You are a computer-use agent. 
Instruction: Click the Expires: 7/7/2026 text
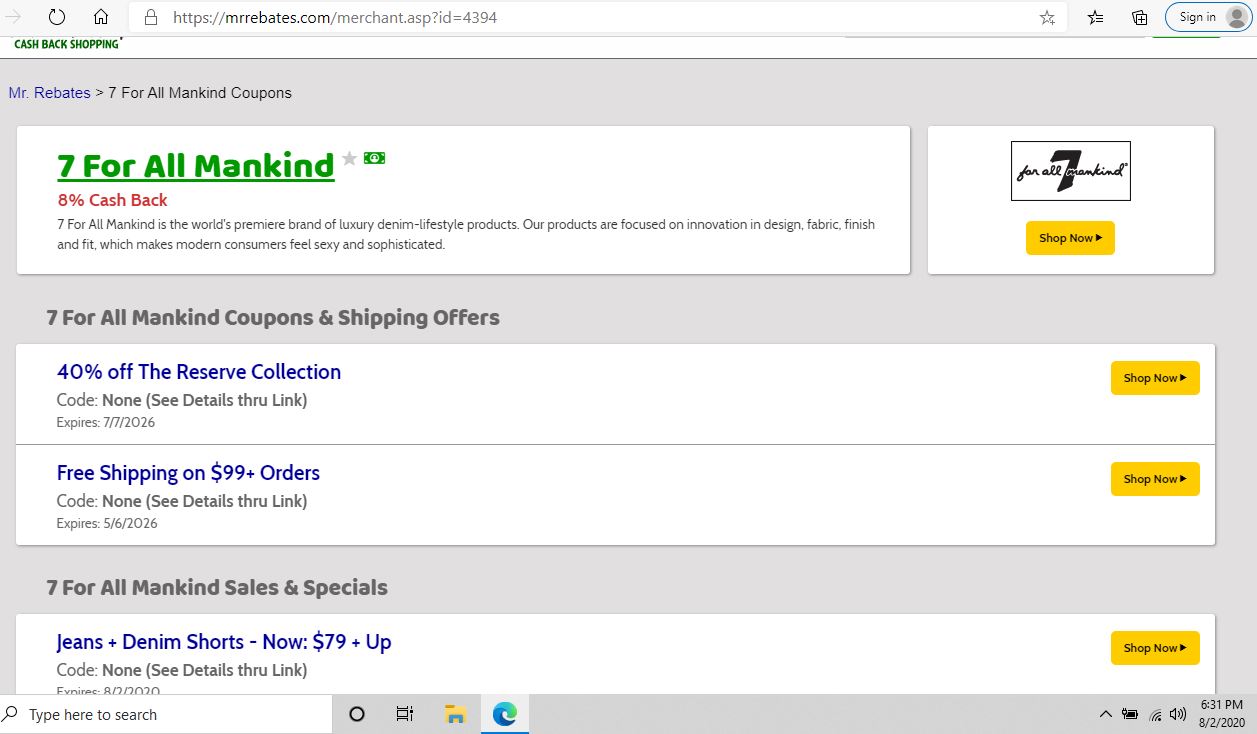pos(106,422)
